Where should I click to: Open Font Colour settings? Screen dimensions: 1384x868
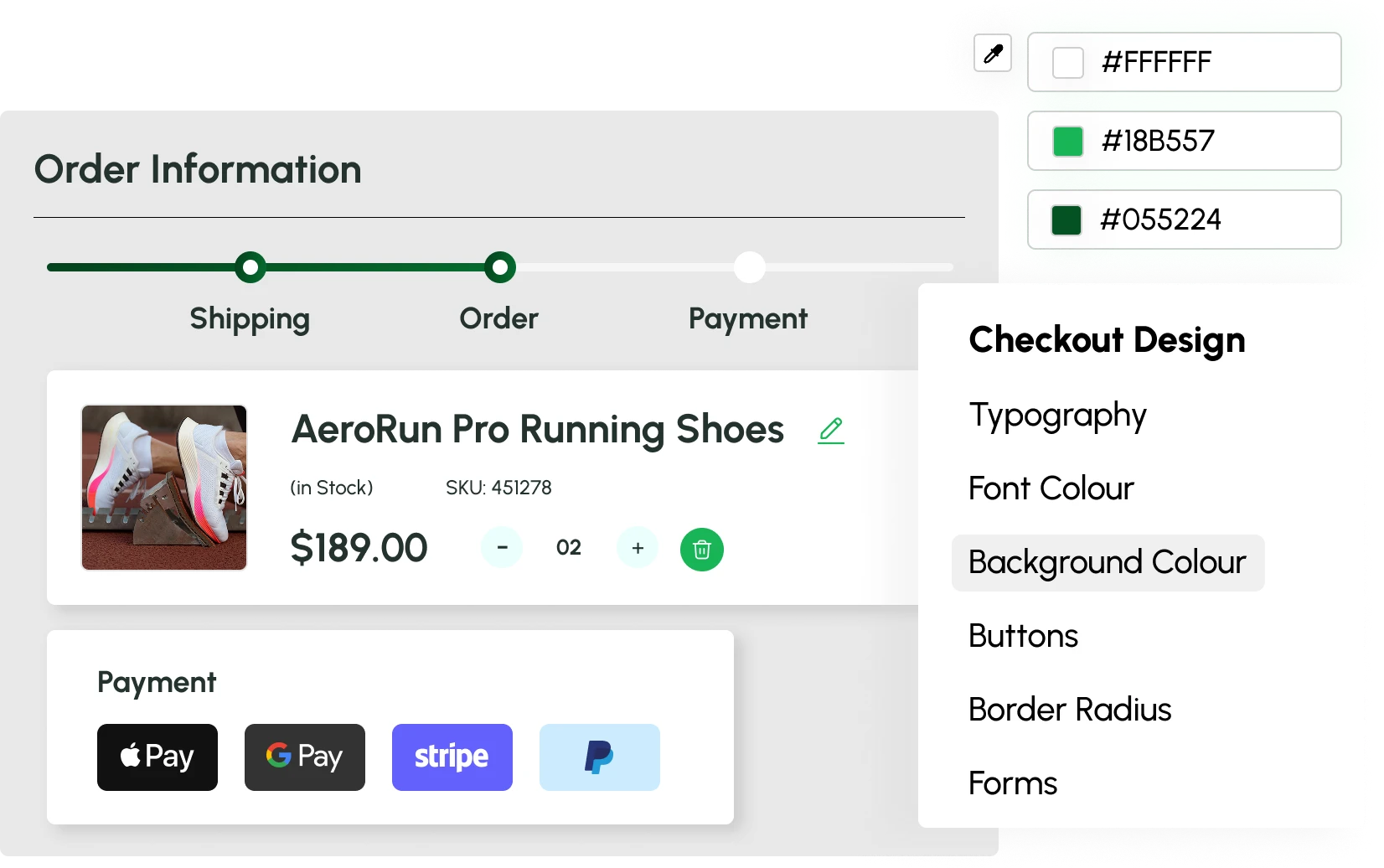tap(1051, 488)
